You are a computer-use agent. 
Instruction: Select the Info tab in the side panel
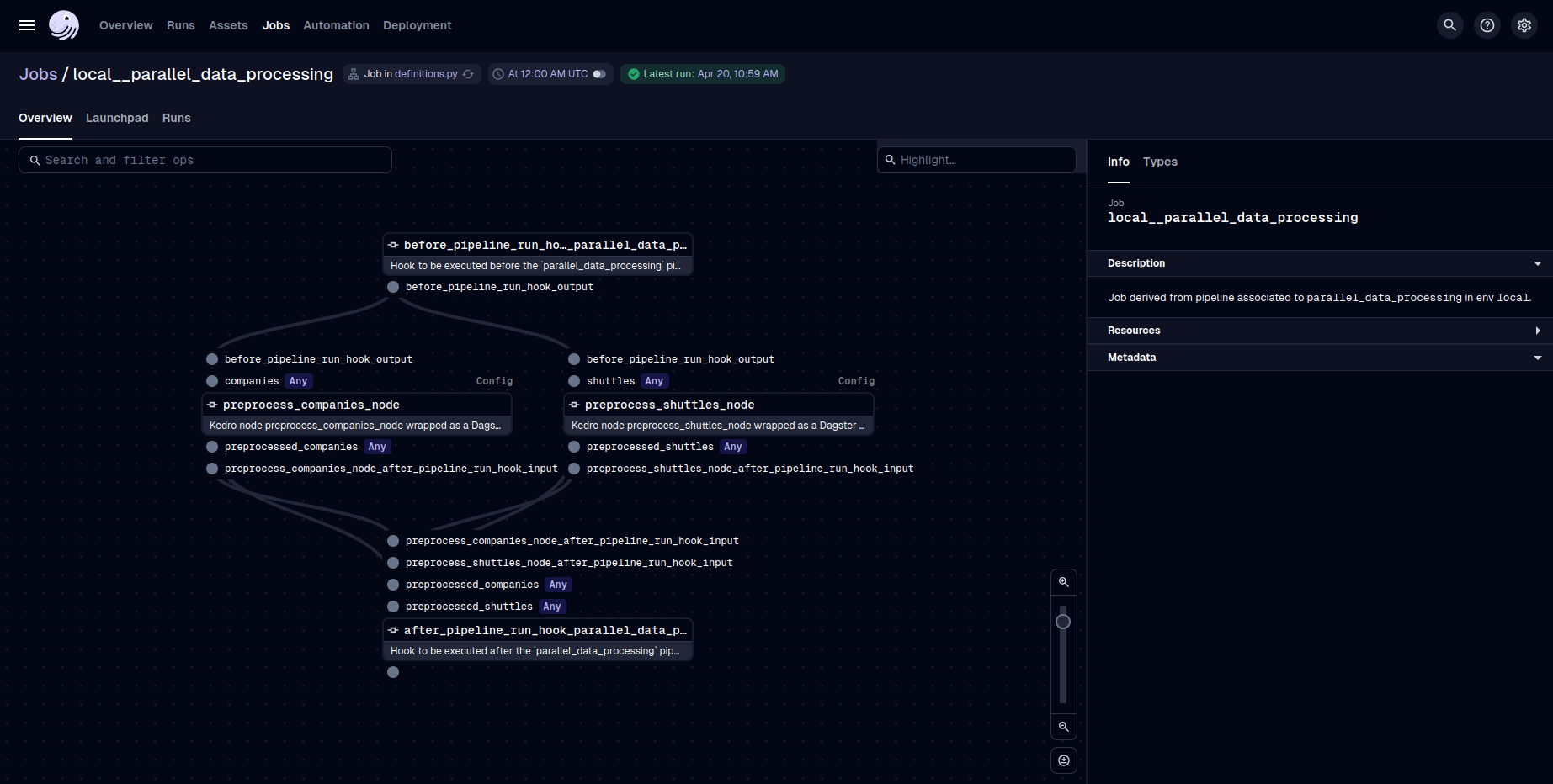[x=1119, y=162]
